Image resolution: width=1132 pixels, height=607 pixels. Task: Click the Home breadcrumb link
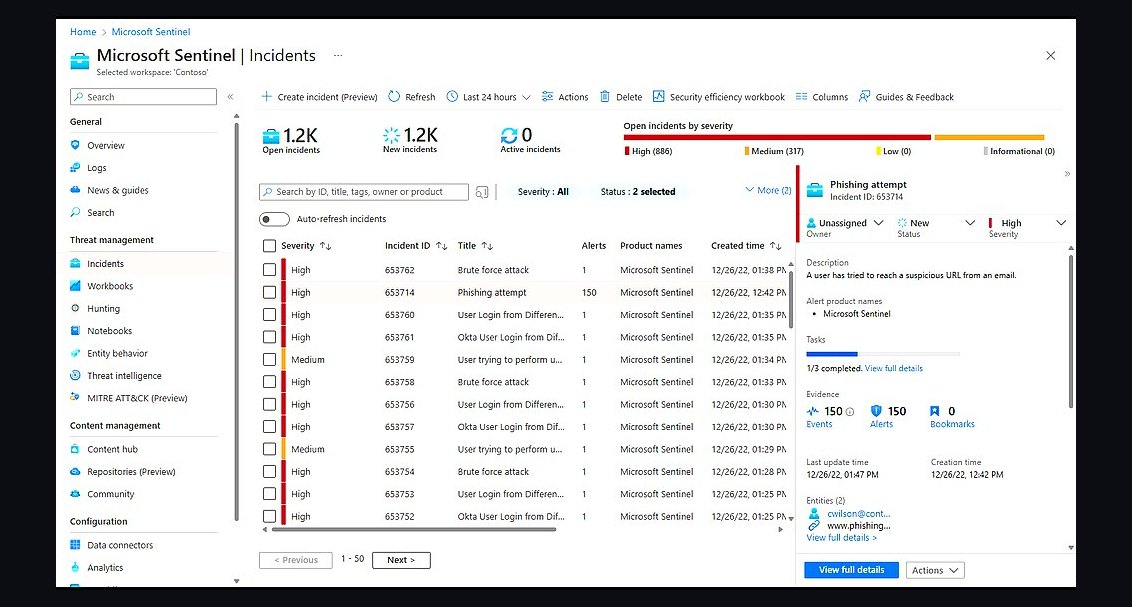[83, 32]
